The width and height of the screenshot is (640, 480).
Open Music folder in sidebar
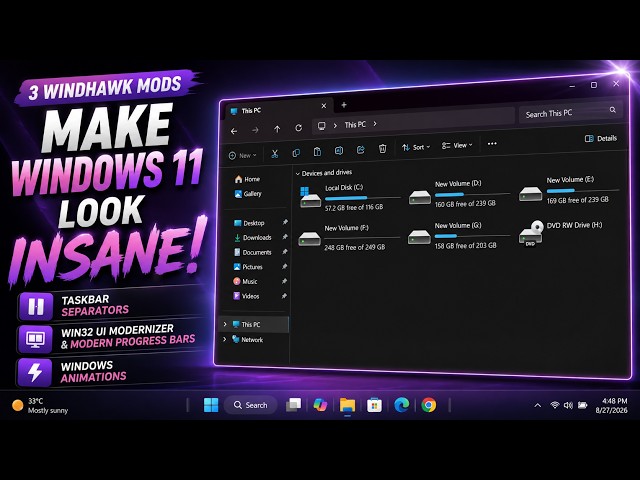[x=245, y=282]
